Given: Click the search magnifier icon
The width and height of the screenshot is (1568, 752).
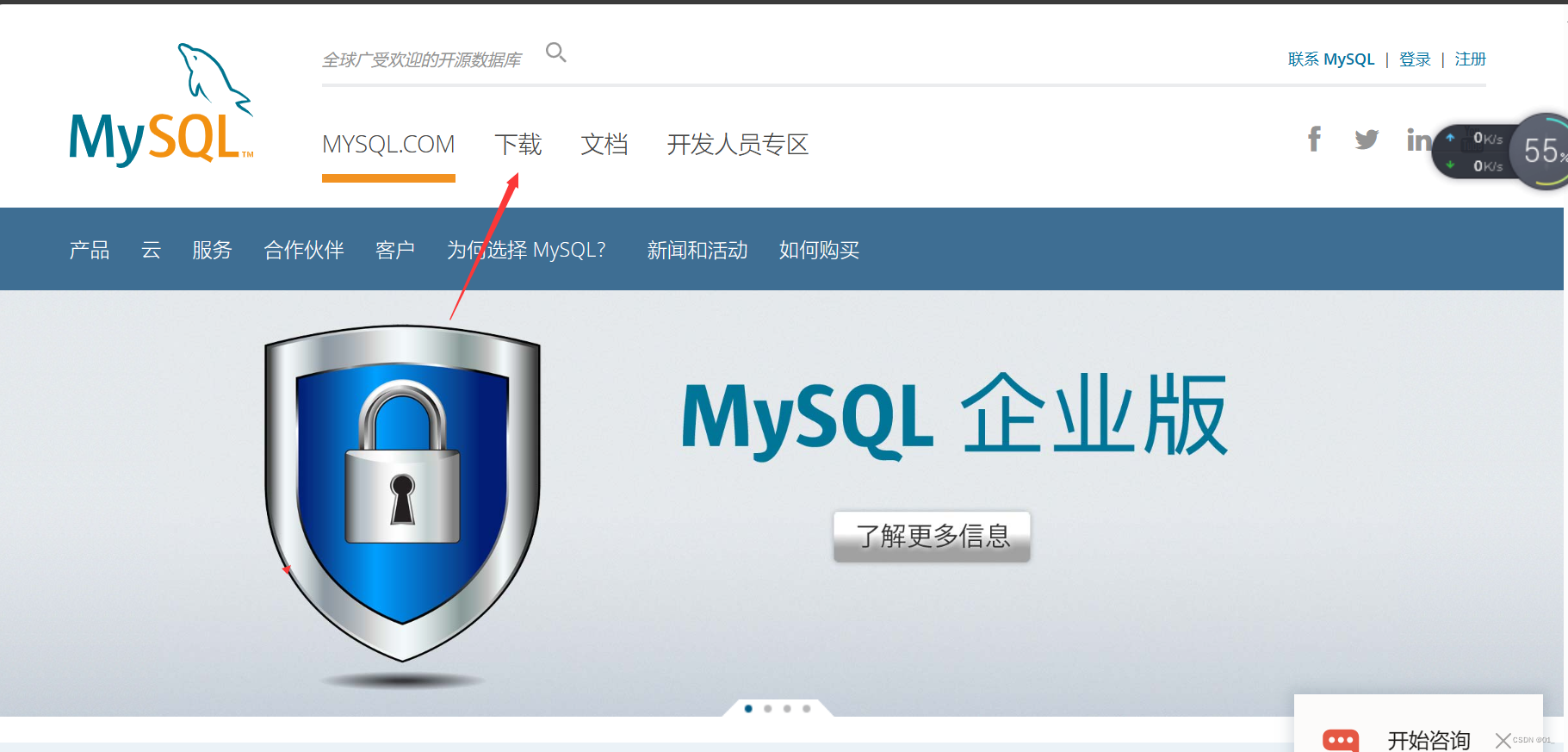Looking at the screenshot, I should [x=556, y=53].
